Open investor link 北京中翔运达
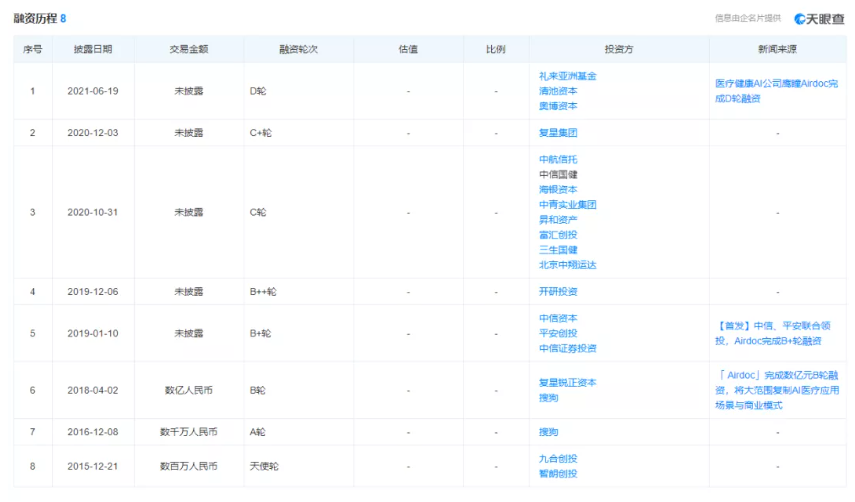The height and width of the screenshot is (502, 855). [x=568, y=265]
